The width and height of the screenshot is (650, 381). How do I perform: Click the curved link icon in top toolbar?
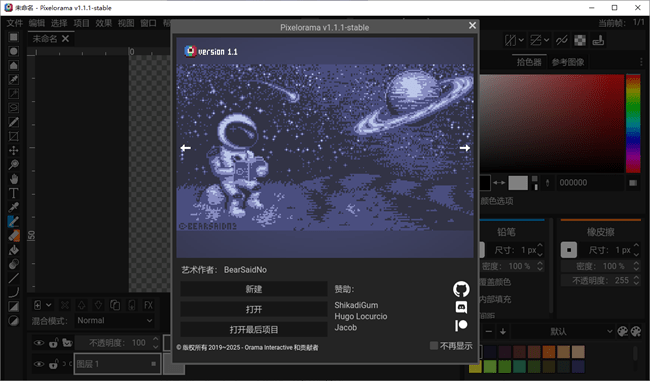(562, 40)
